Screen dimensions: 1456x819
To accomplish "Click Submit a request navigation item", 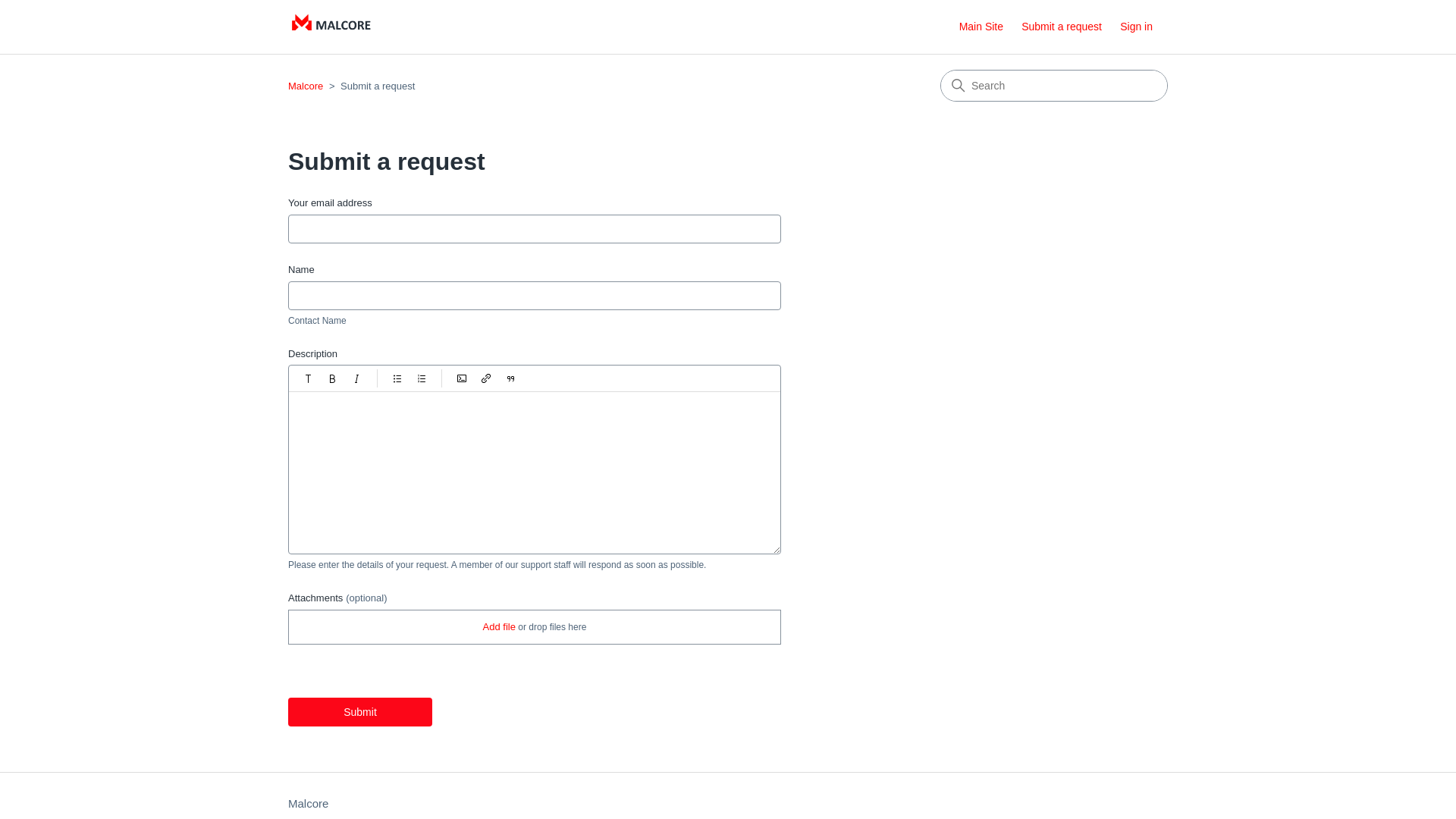I will click(x=1061, y=27).
